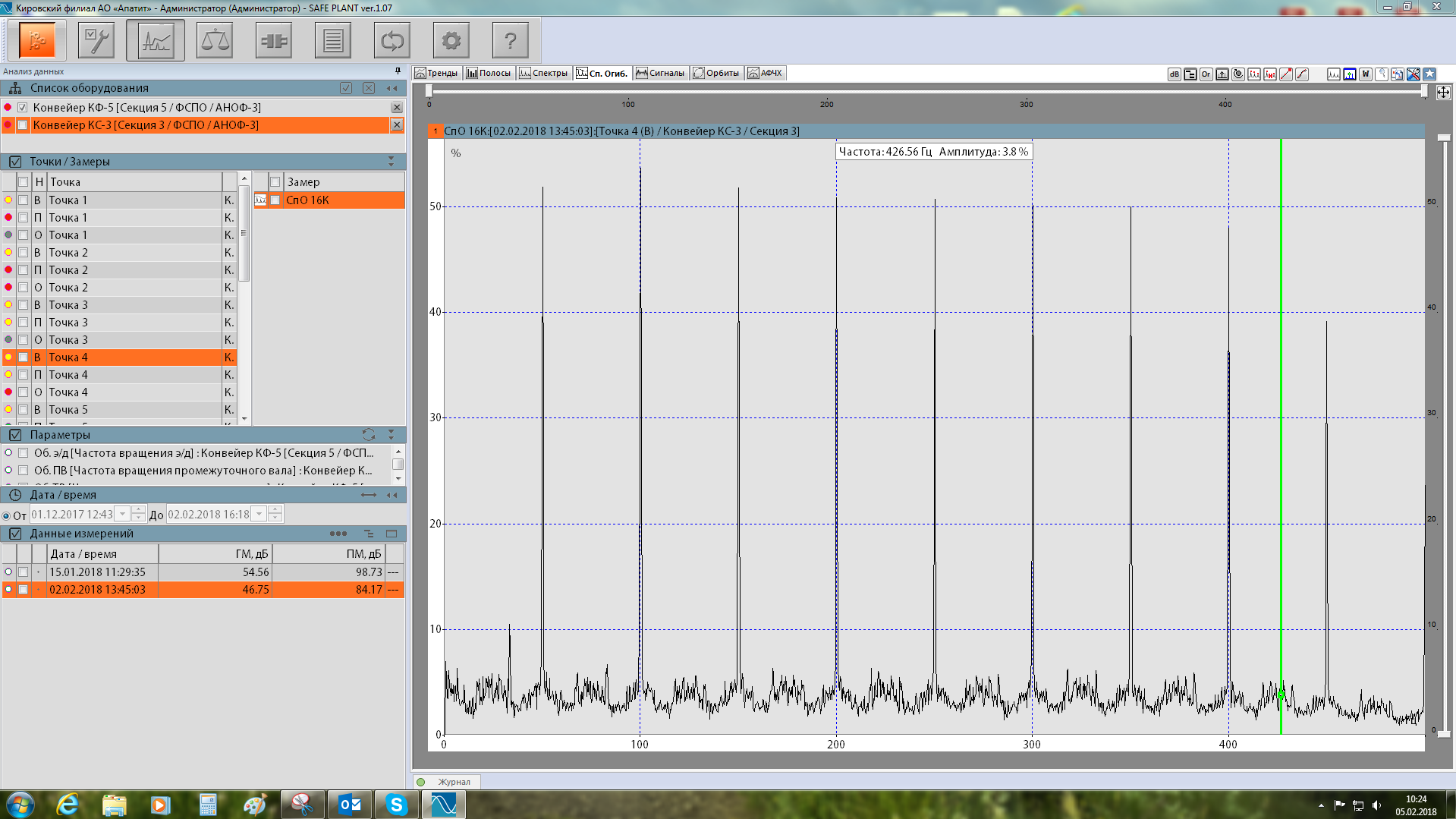This screenshot has width=1456, height=819.
Task: Open the Журнал log bar
Action: coord(447,782)
